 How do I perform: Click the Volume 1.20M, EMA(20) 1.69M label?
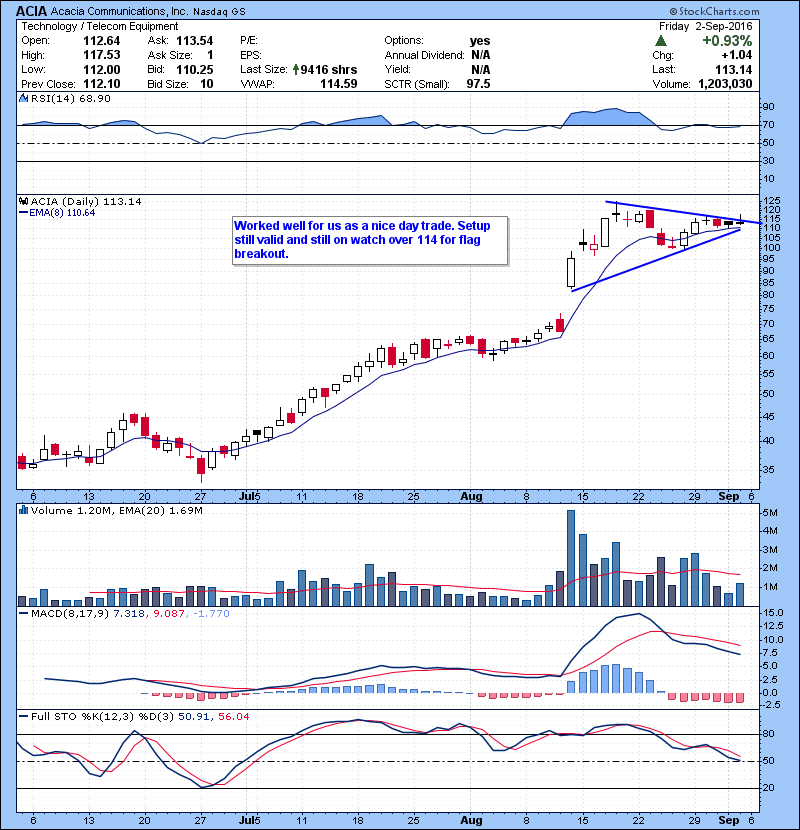[117, 511]
